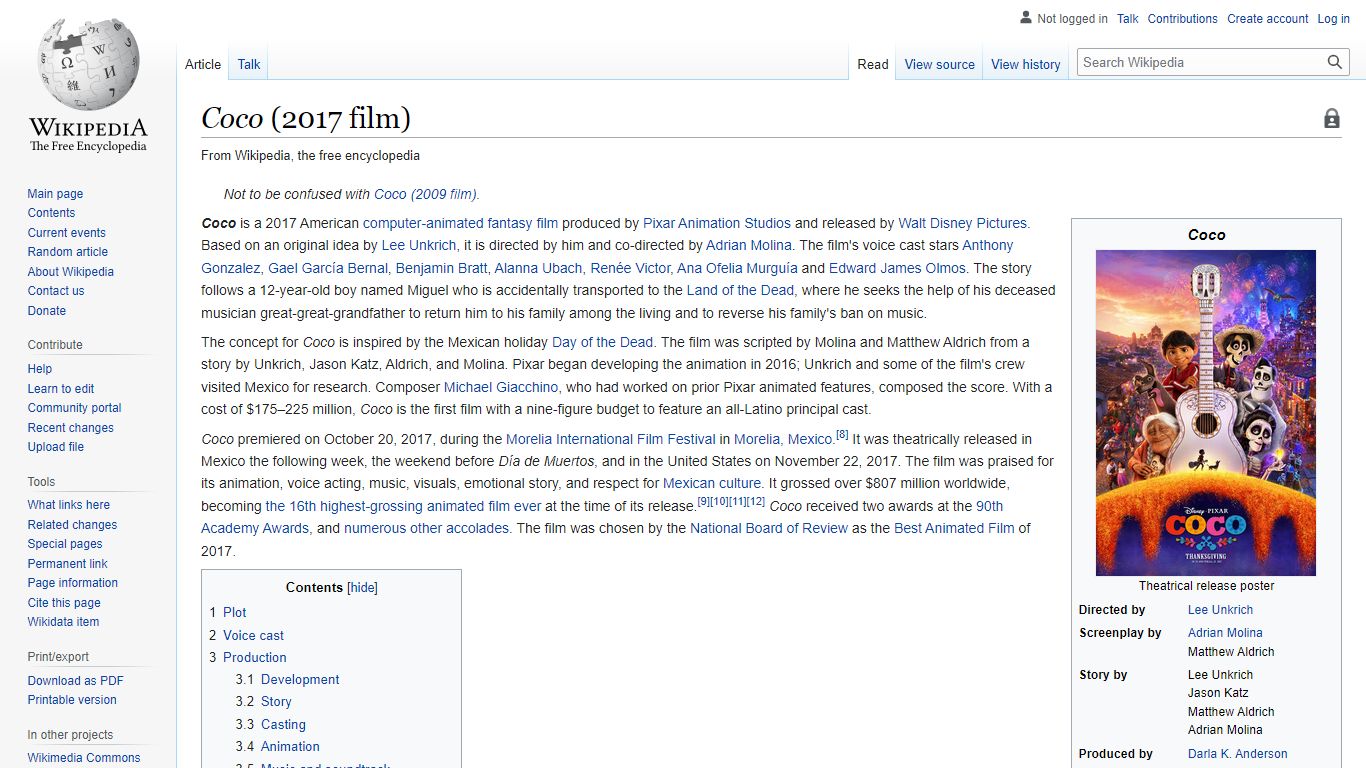The width and height of the screenshot is (1366, 768).
Task: Open National Board of Review link
Action: pos(769,528)
